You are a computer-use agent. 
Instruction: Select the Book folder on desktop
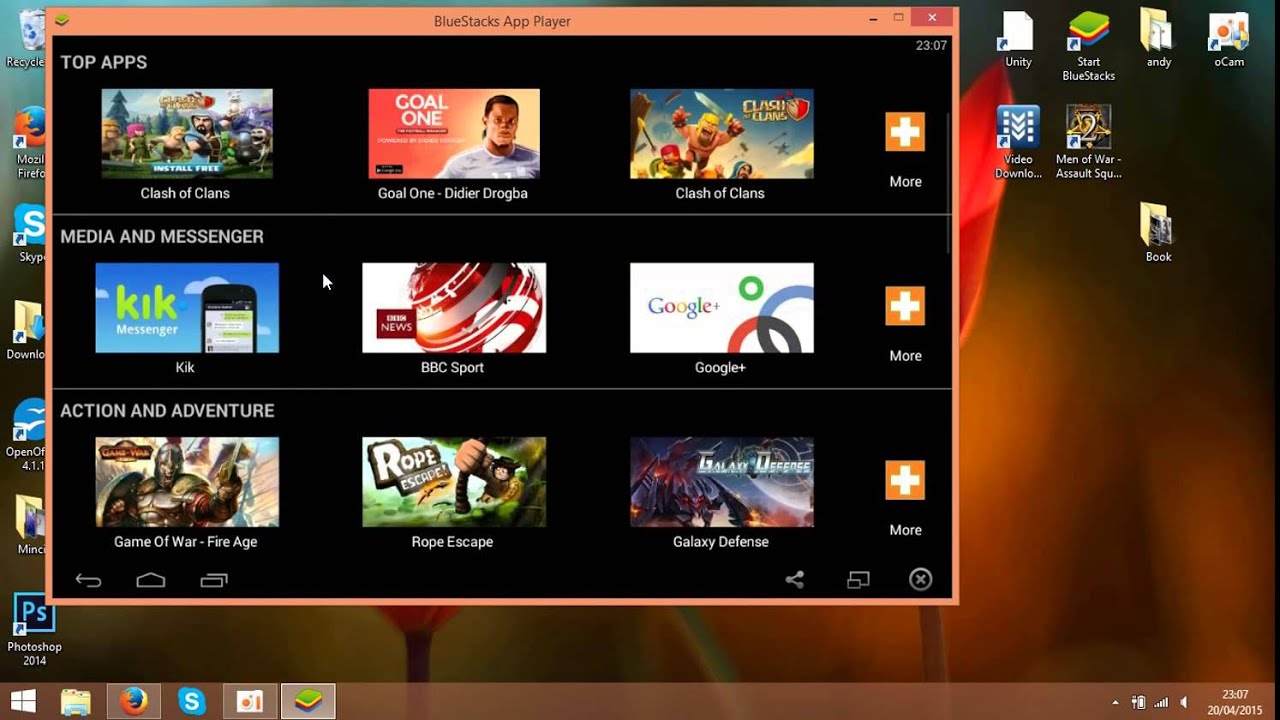1159,233
